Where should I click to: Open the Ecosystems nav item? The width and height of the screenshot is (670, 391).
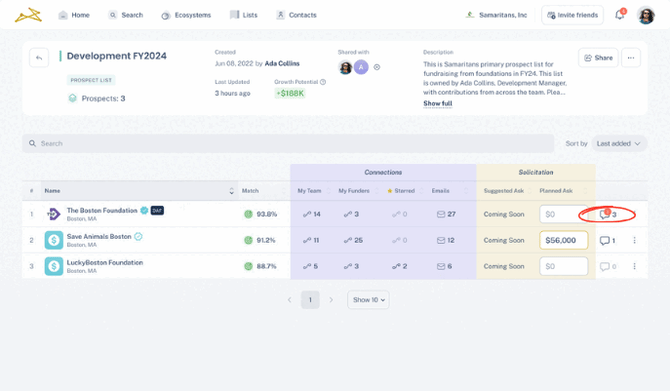click(186, 15)
